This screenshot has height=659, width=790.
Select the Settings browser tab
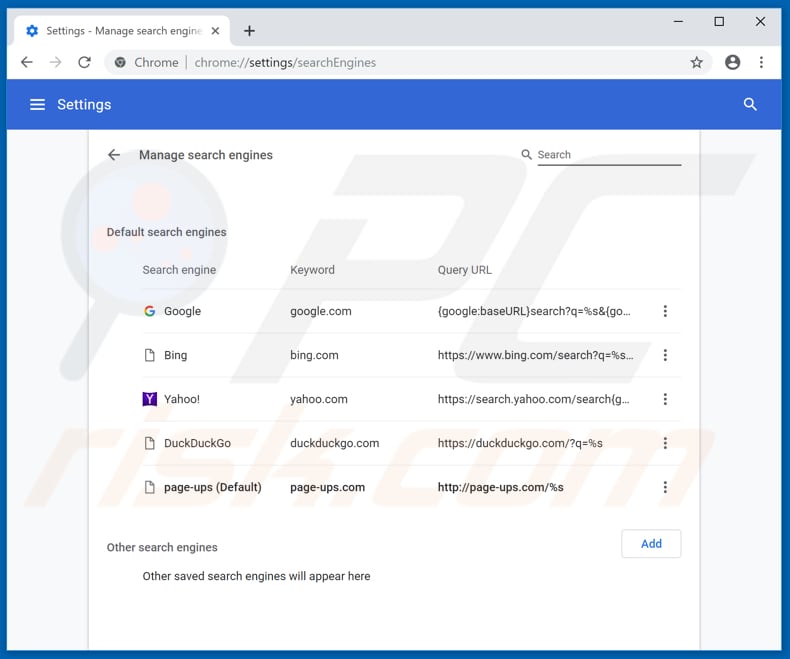point(122,31)
